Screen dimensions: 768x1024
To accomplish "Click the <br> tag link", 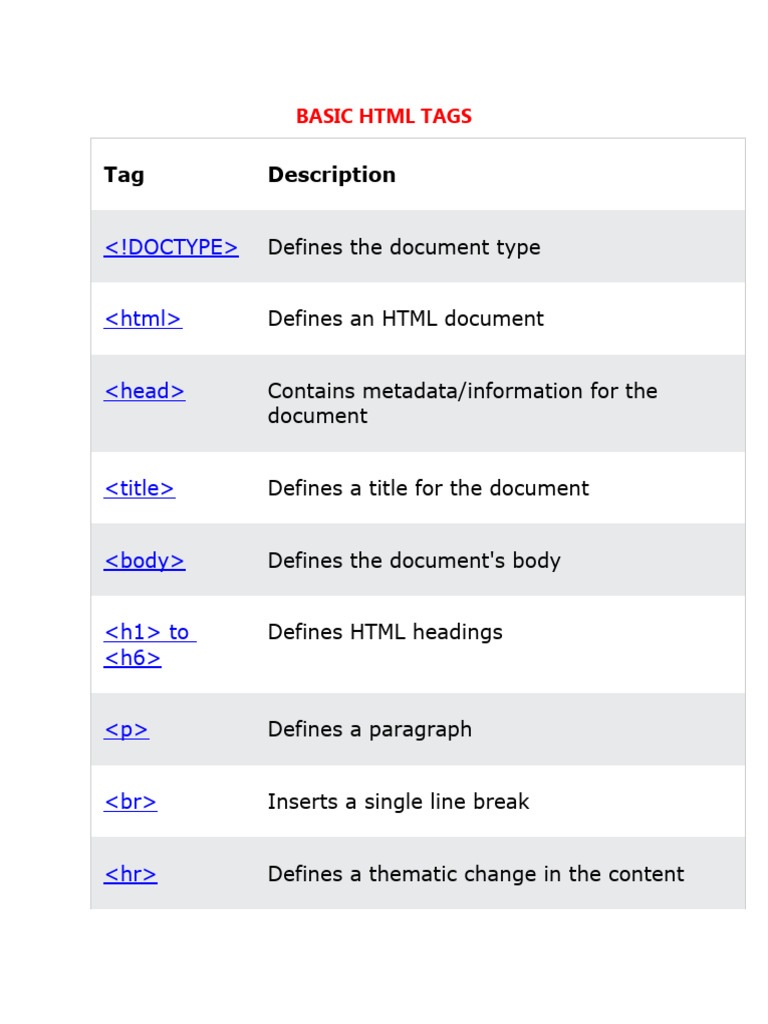I will 131,801.
